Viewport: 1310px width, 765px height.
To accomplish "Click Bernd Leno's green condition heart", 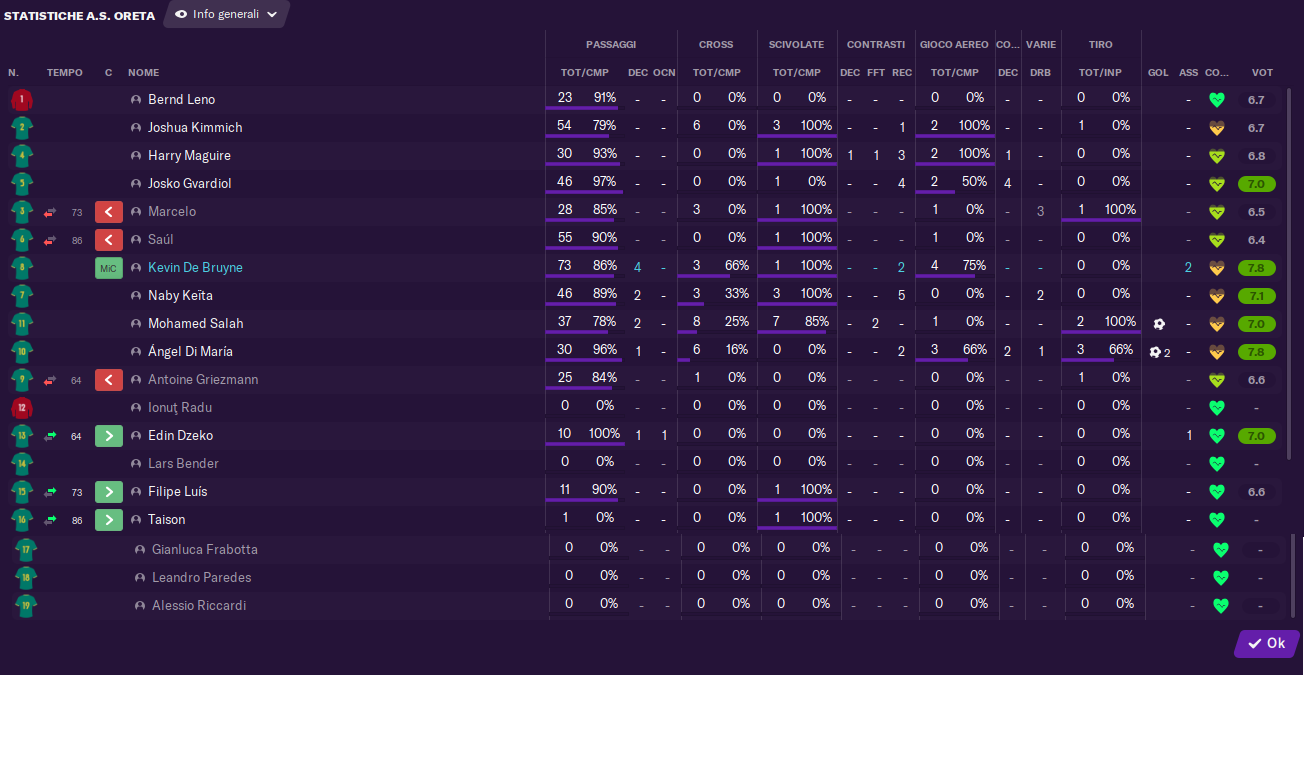I will click(x=1217, y=100).
